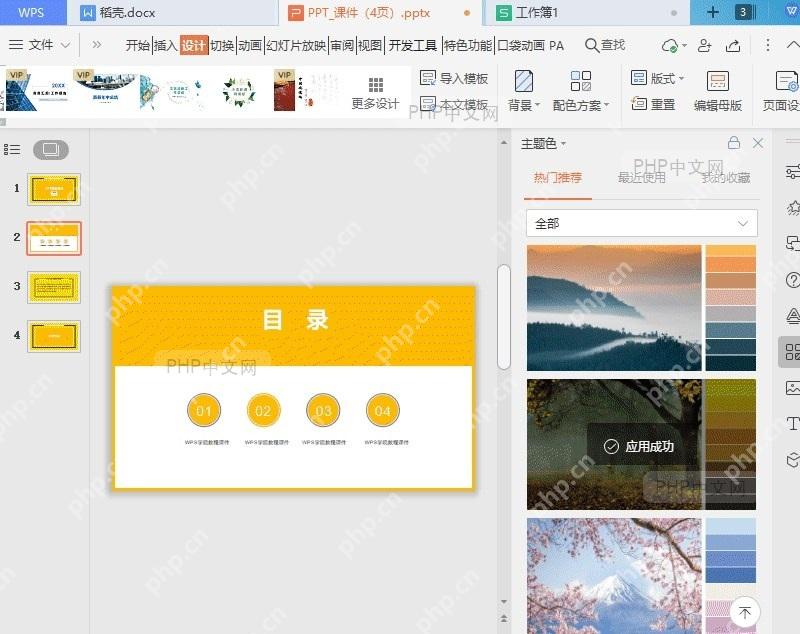
Task: Select slide 3 thumbnail
Action: tap(54, 287)
